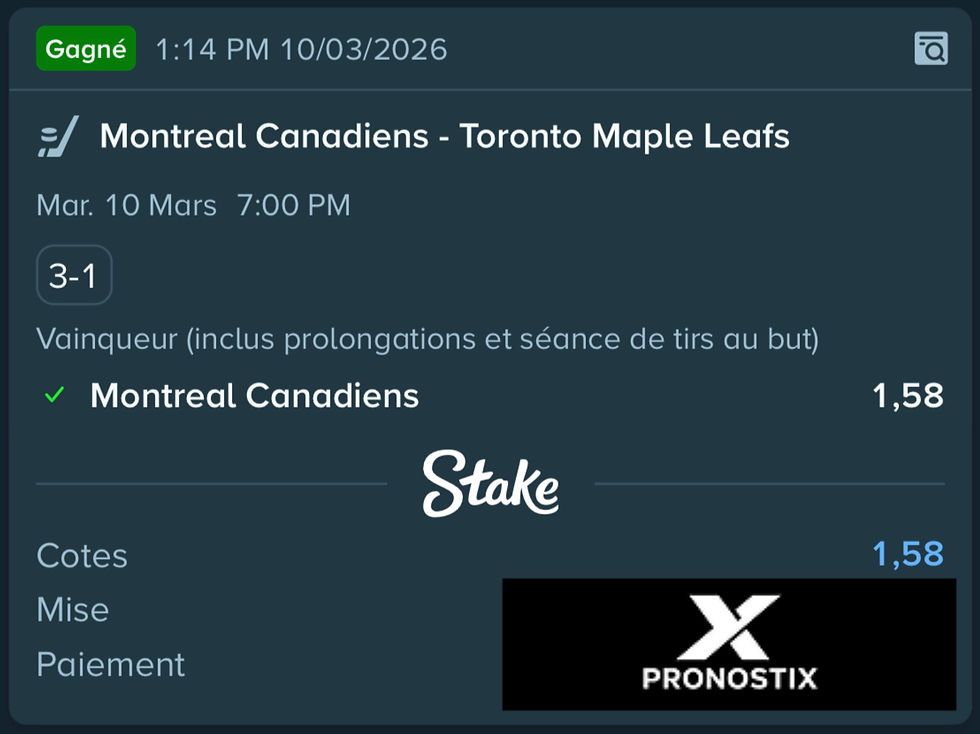
Task: Open the bet details receipt icon
Action: 930,48
